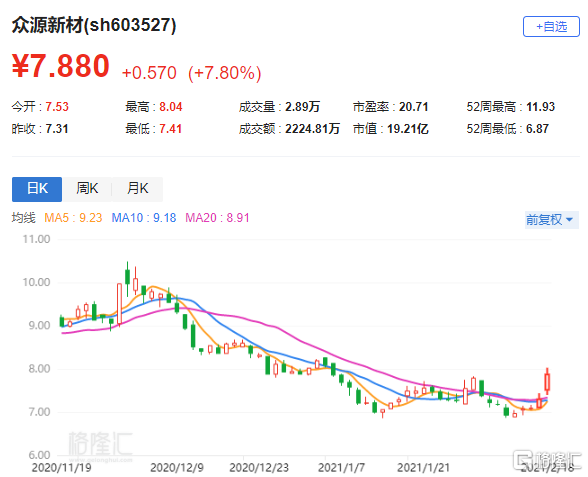
Task: Select the MA20 moving average label
Action: pyautogui.click(x=217, y=218)
